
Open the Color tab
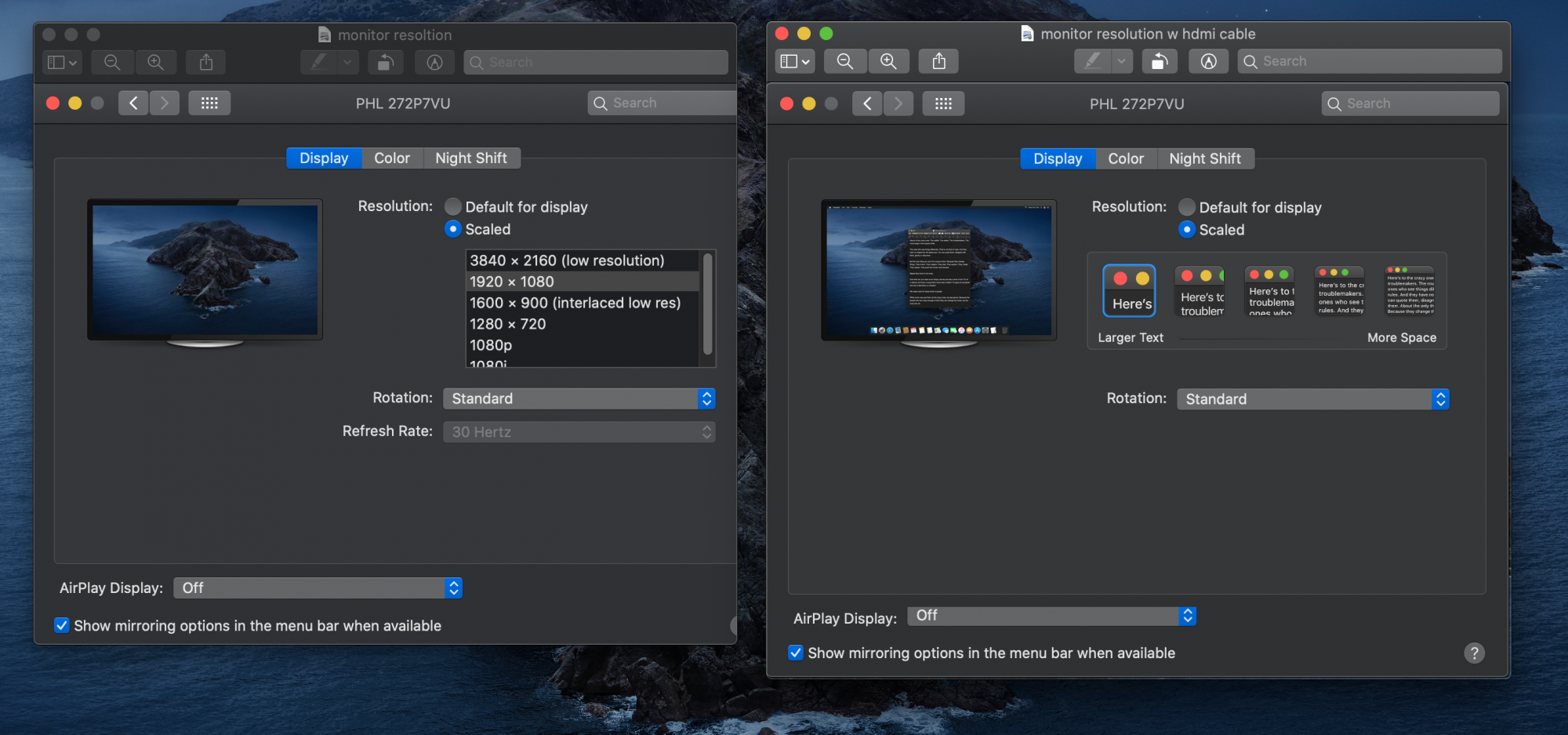point(392,158)
